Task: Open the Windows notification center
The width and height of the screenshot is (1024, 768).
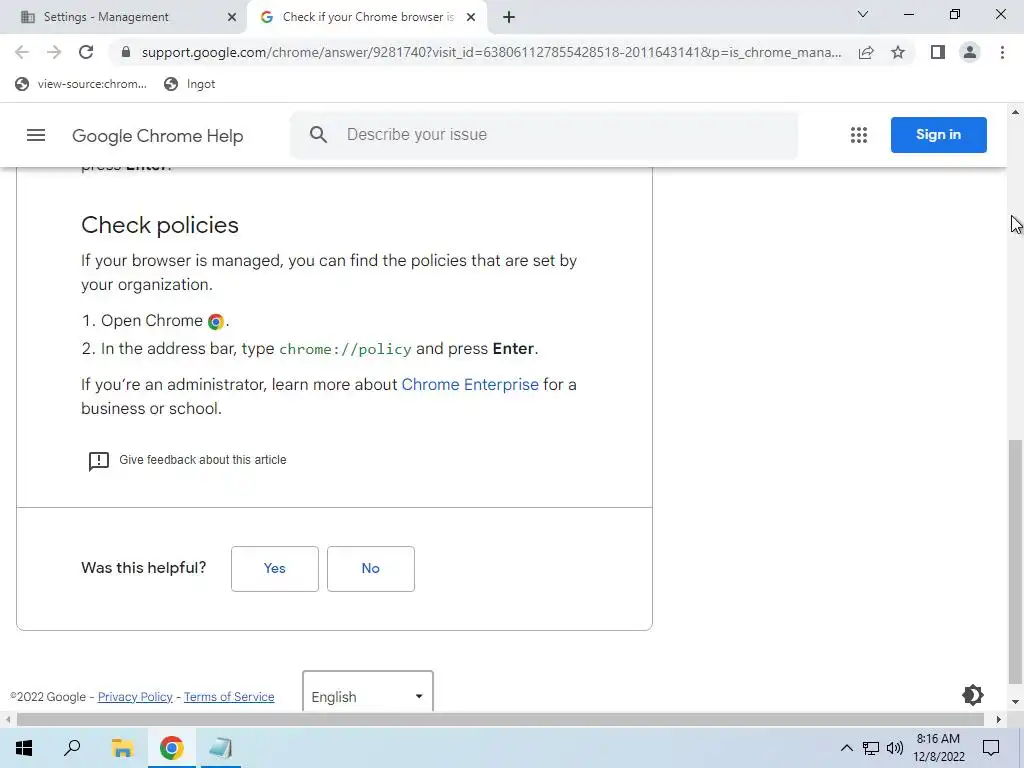Action: 991,748
